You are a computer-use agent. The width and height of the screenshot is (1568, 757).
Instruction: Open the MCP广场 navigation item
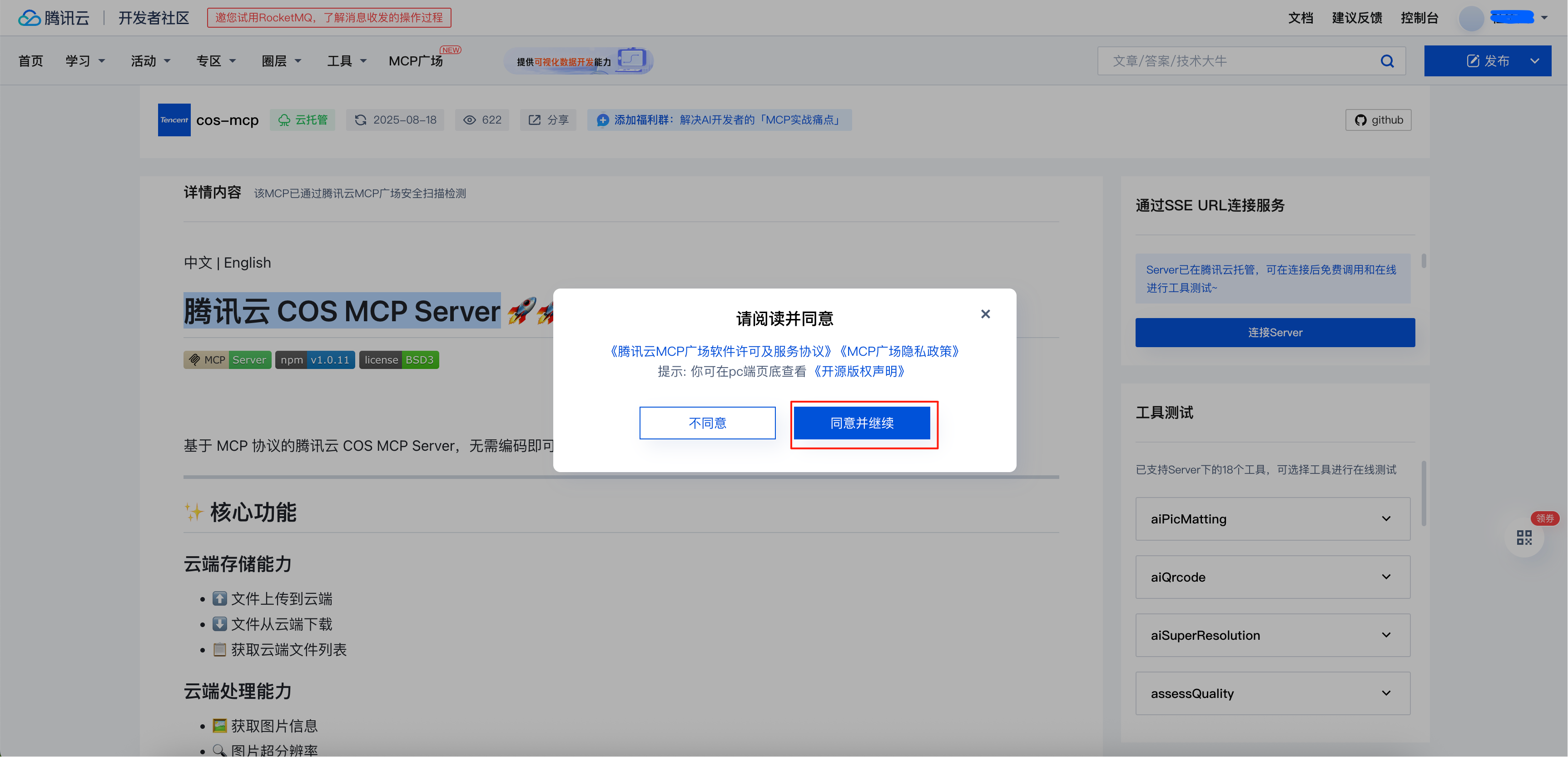click(x=416, y=60)
